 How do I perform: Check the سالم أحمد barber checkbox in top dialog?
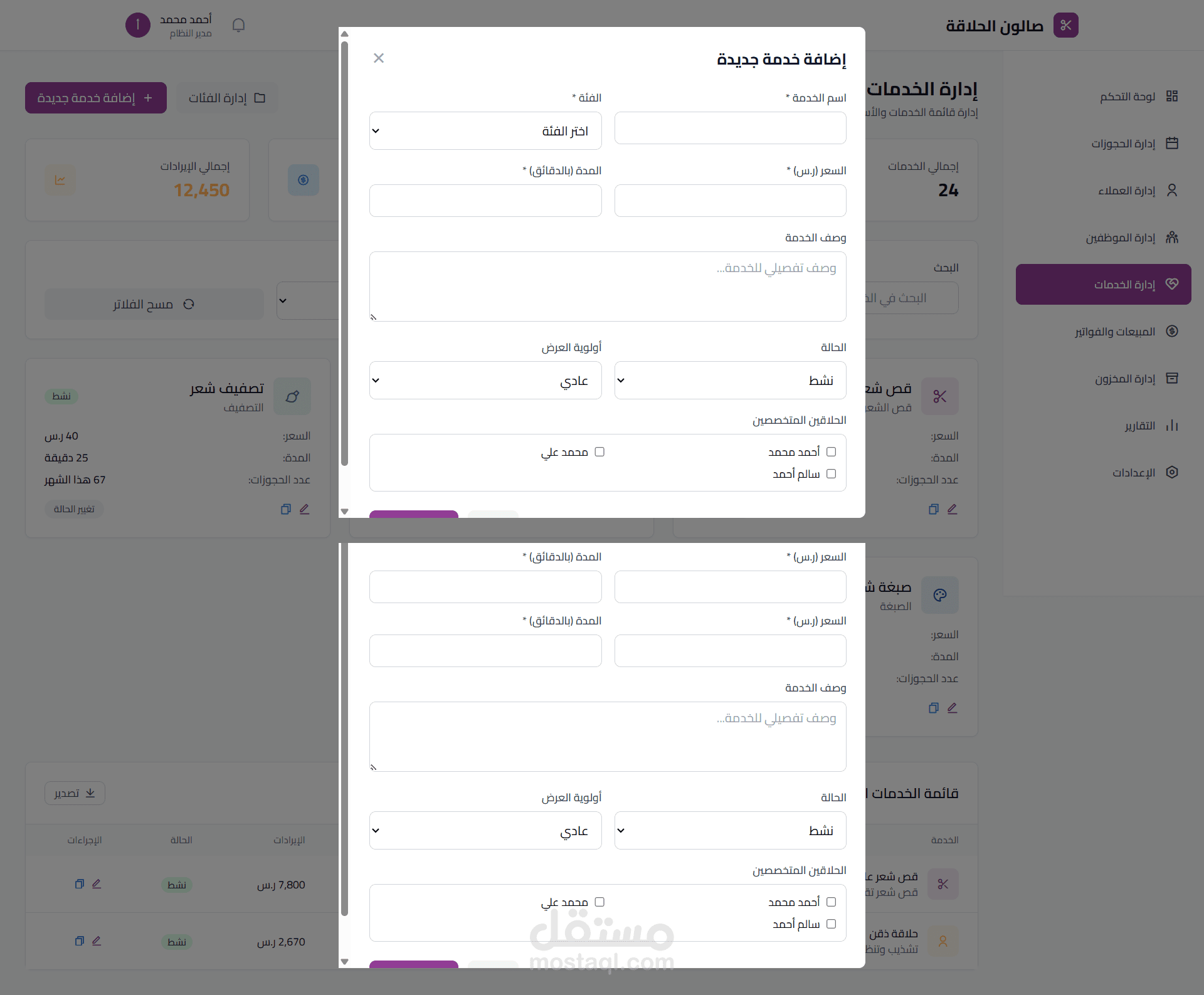(x=832, y=473)
